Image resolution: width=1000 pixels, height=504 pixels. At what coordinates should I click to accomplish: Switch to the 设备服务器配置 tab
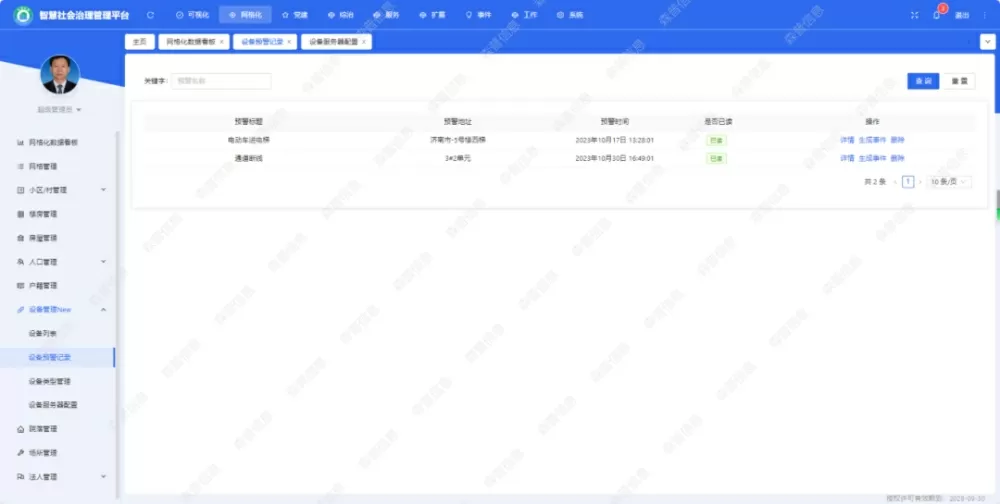[x=334, y=41]
